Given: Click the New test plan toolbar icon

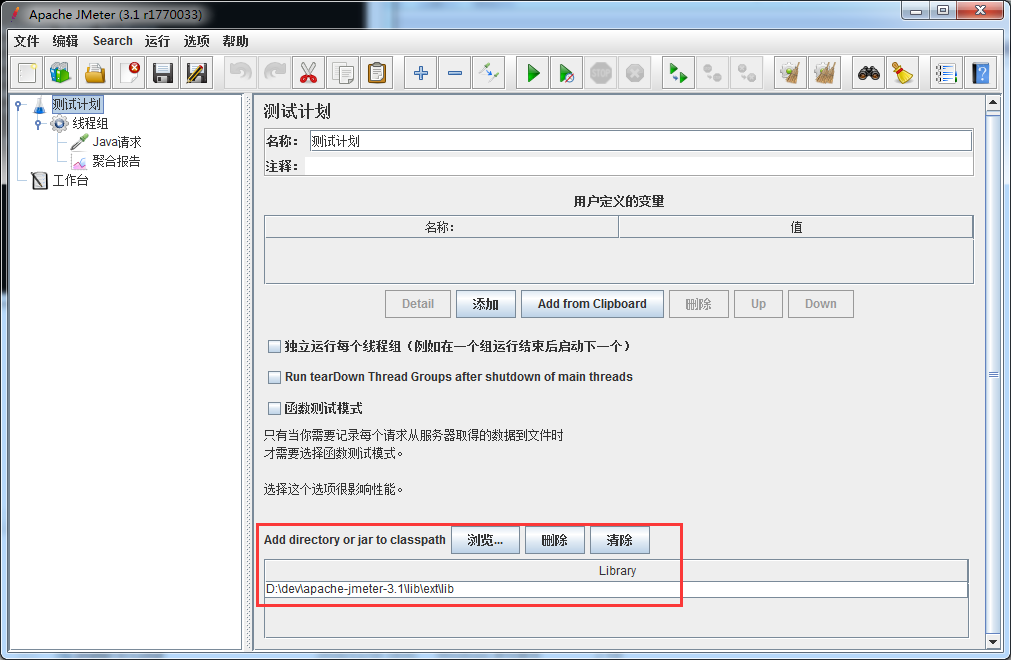Looking at the screenshot, I should pos(27,73).
